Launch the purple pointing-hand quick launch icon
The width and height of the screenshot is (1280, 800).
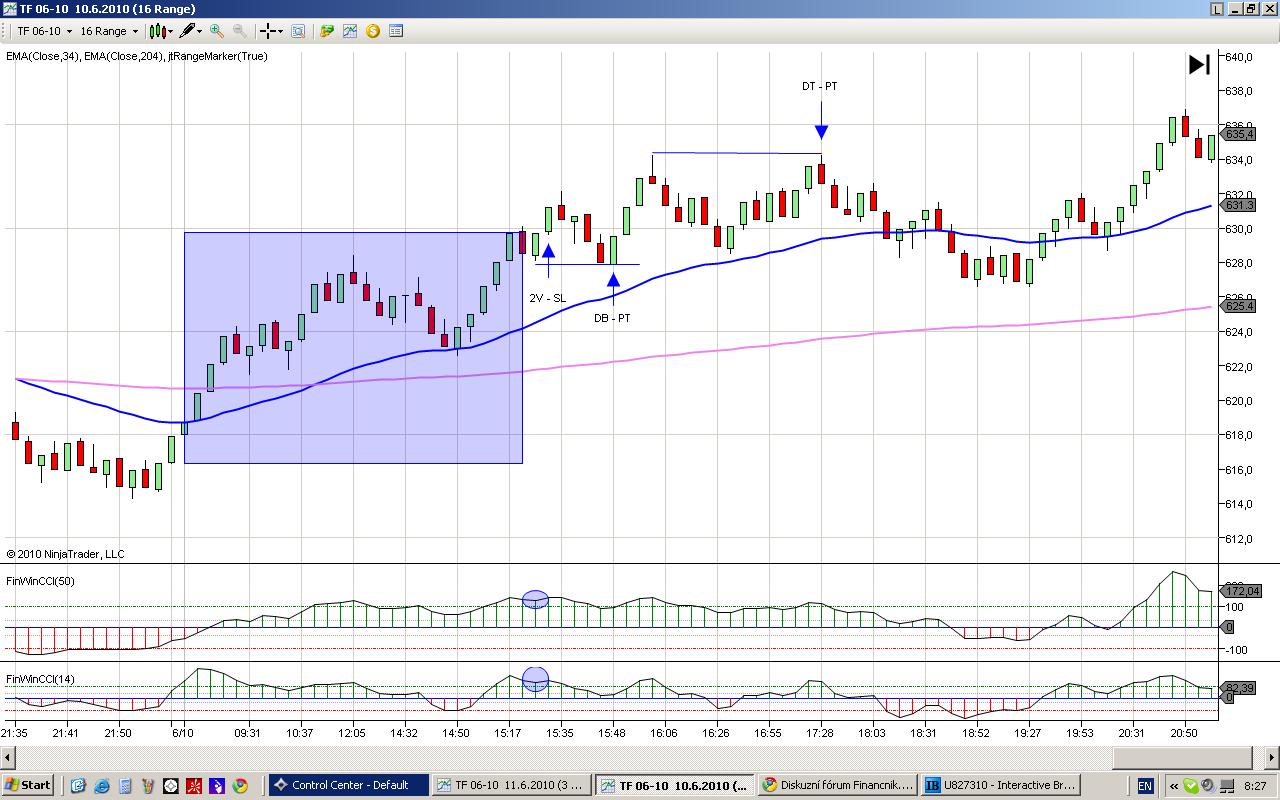217,786
